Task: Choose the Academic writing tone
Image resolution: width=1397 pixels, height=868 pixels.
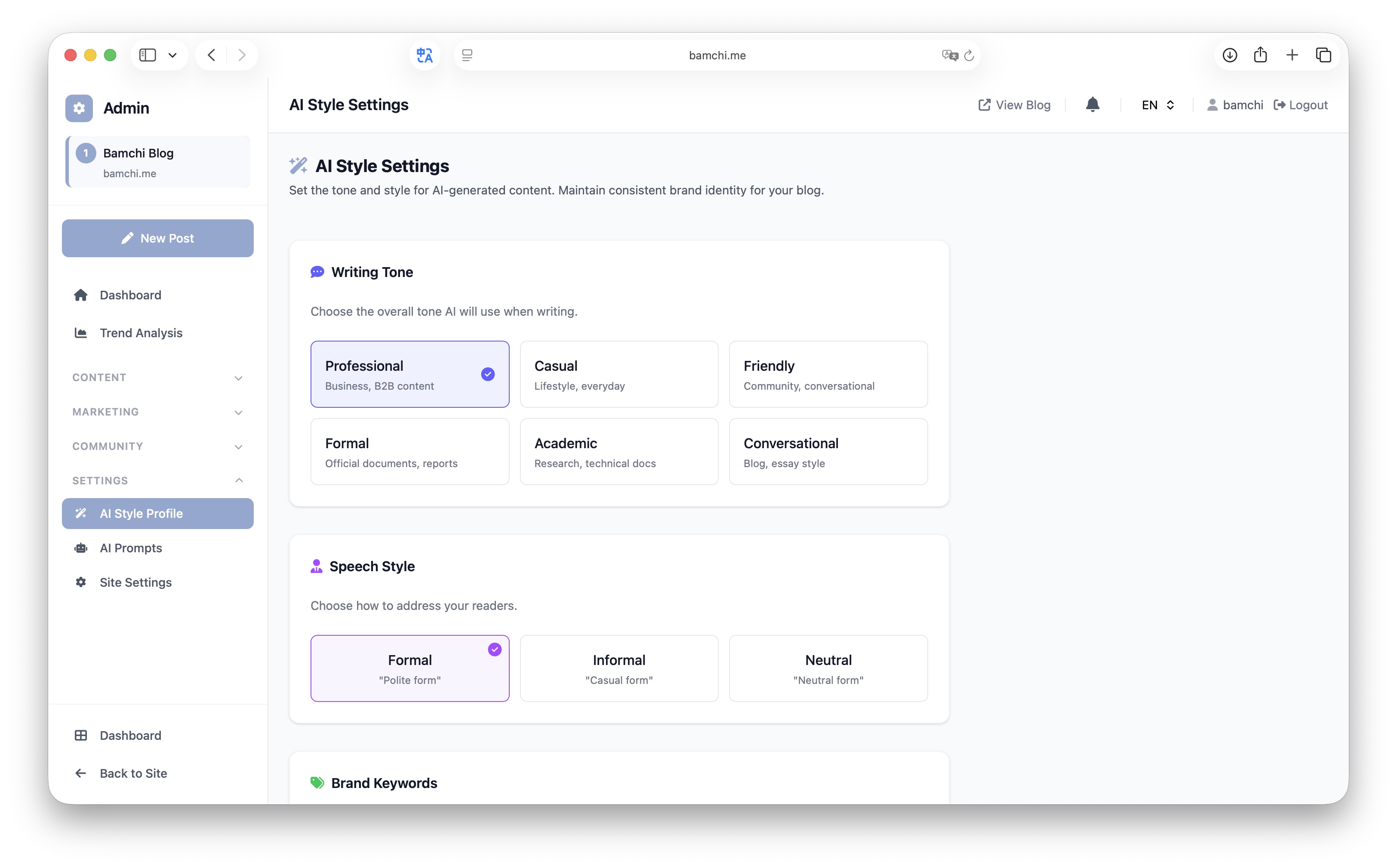Action: tap(619, 451)
